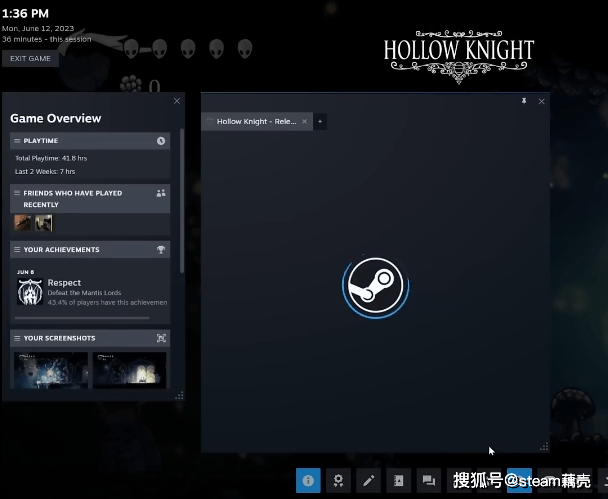Close the Game Overview panel
This screenshot has width=608, height=499.
[177, 101]
